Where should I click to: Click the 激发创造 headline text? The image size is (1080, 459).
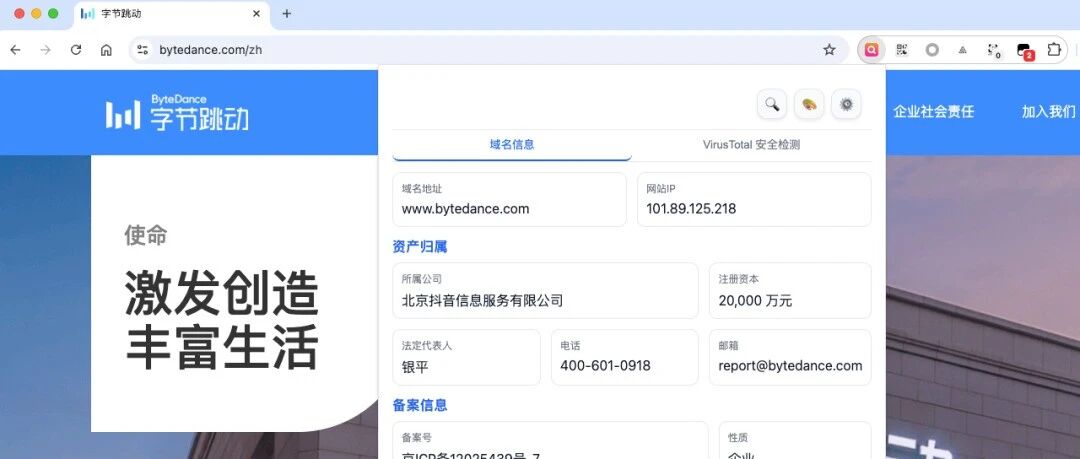coord(222,292)
